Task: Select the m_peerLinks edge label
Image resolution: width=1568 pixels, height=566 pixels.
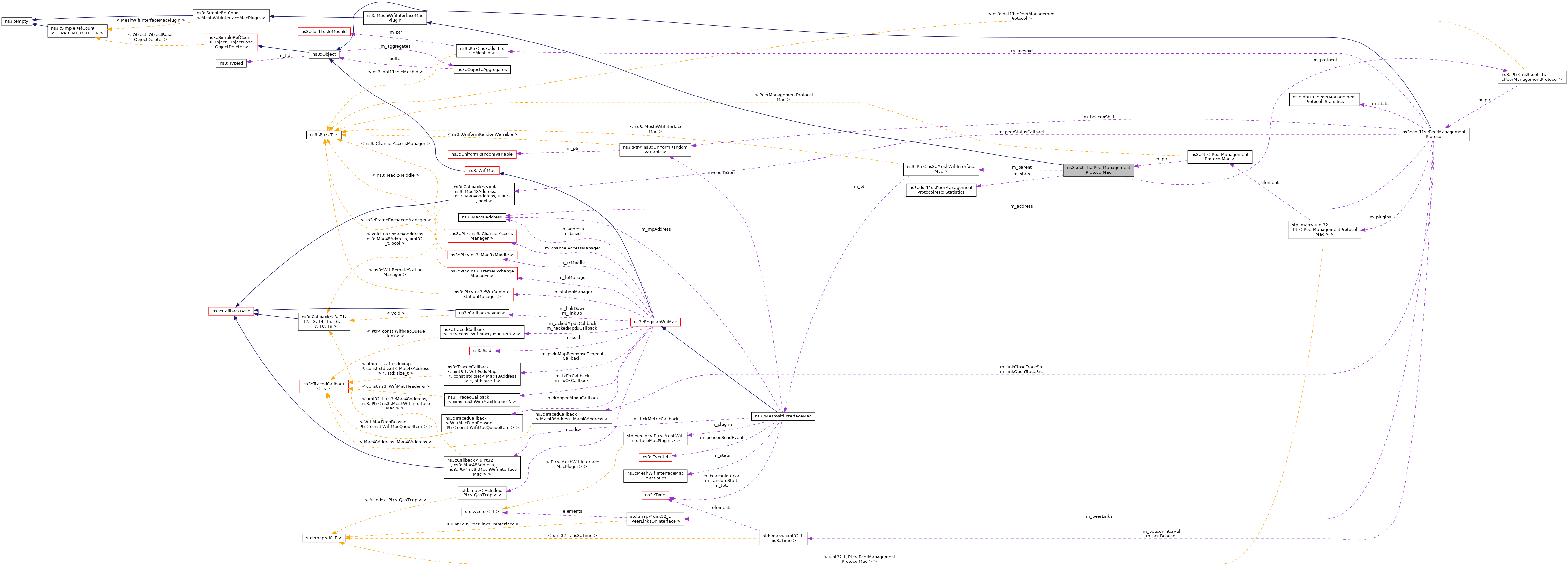Action: 1099,516
